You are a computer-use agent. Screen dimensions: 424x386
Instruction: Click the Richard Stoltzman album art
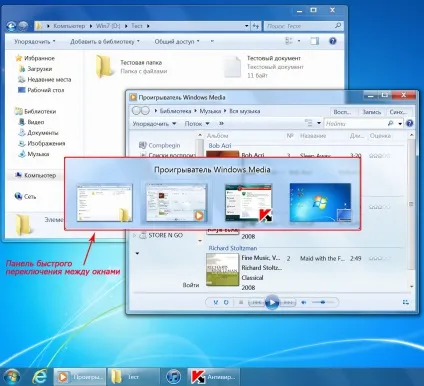click(x=222, y=270)
